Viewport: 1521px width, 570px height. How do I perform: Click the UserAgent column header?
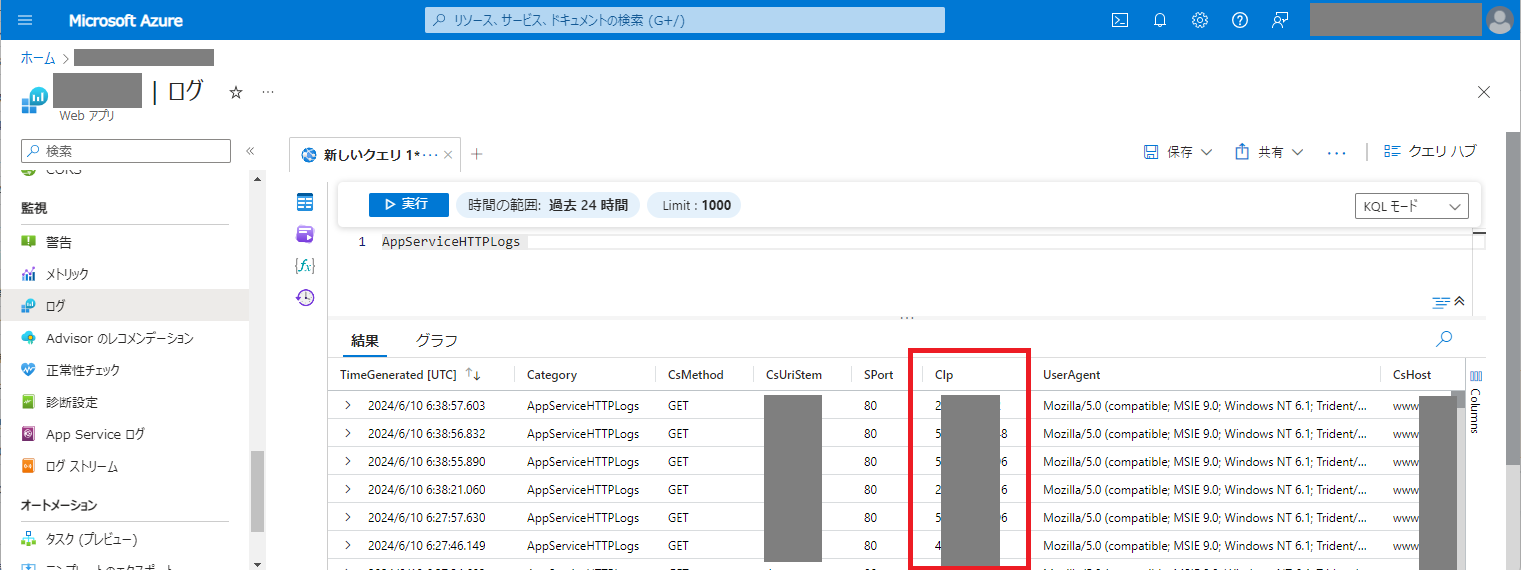point(1071,375)
